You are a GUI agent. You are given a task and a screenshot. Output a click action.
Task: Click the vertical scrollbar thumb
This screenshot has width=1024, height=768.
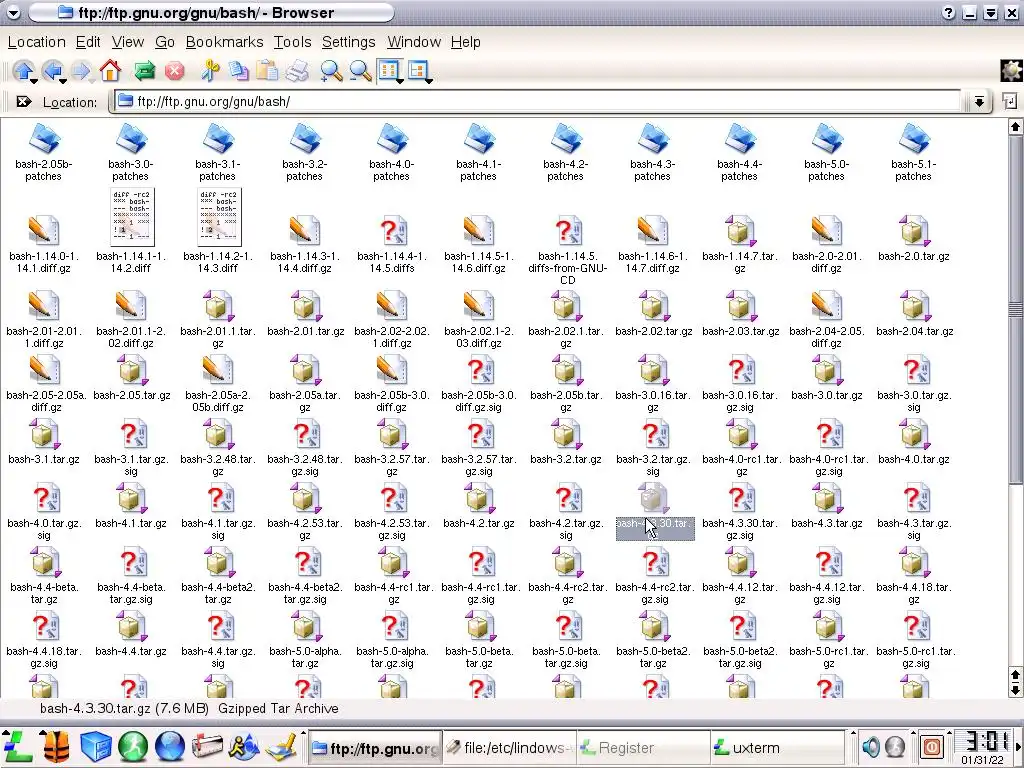1015,310
